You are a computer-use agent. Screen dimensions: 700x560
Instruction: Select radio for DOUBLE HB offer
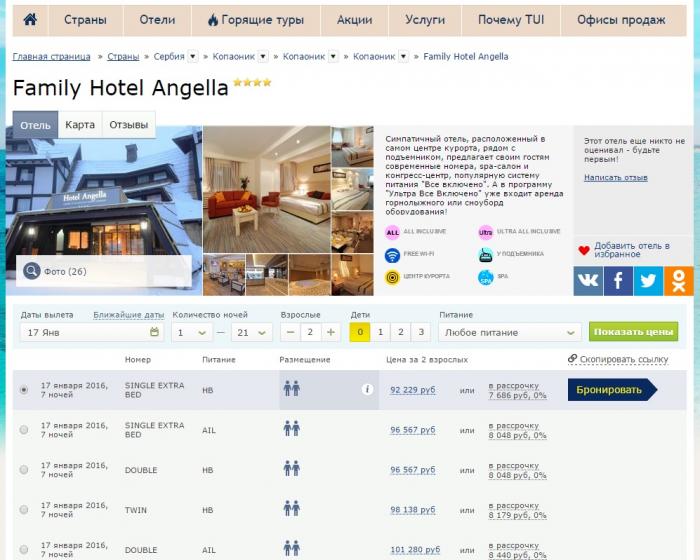click(x=24, y=469)
